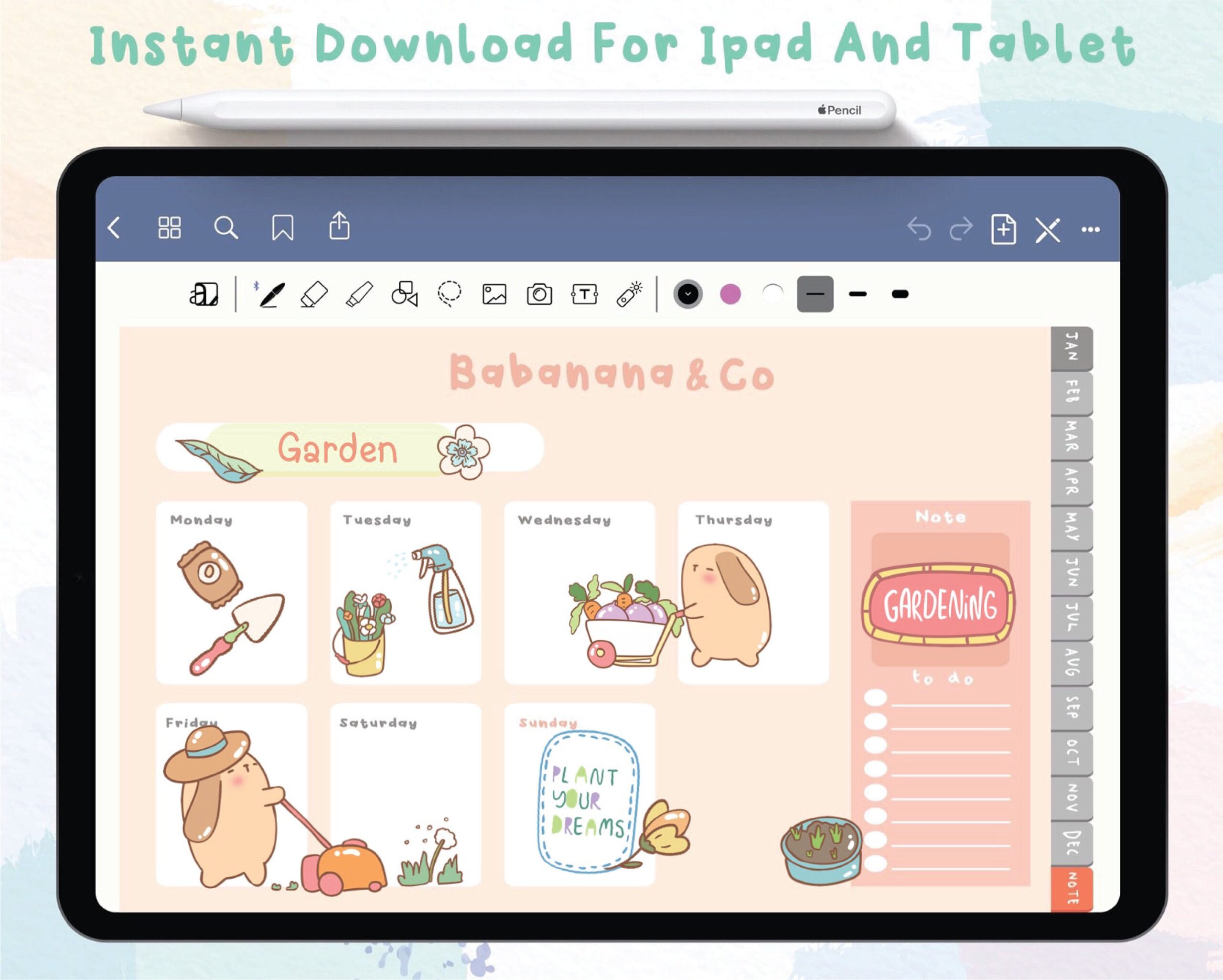This screenshot has height=980, width=1223.
Task: Tap the Plant Your Dreams sticker
Action: point(588,801)
